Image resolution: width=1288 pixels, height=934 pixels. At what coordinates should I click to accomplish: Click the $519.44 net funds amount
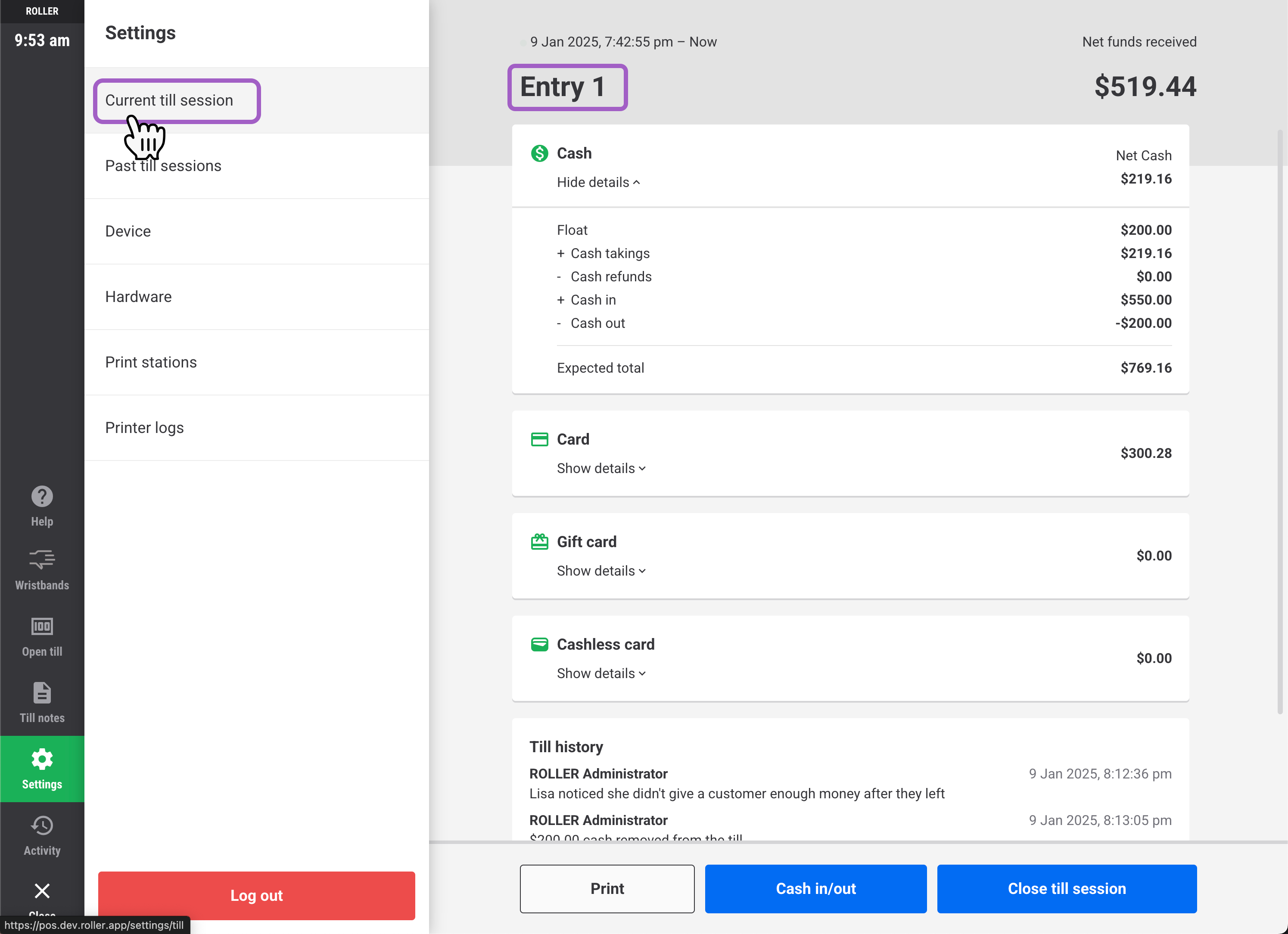click(1145, 86)
